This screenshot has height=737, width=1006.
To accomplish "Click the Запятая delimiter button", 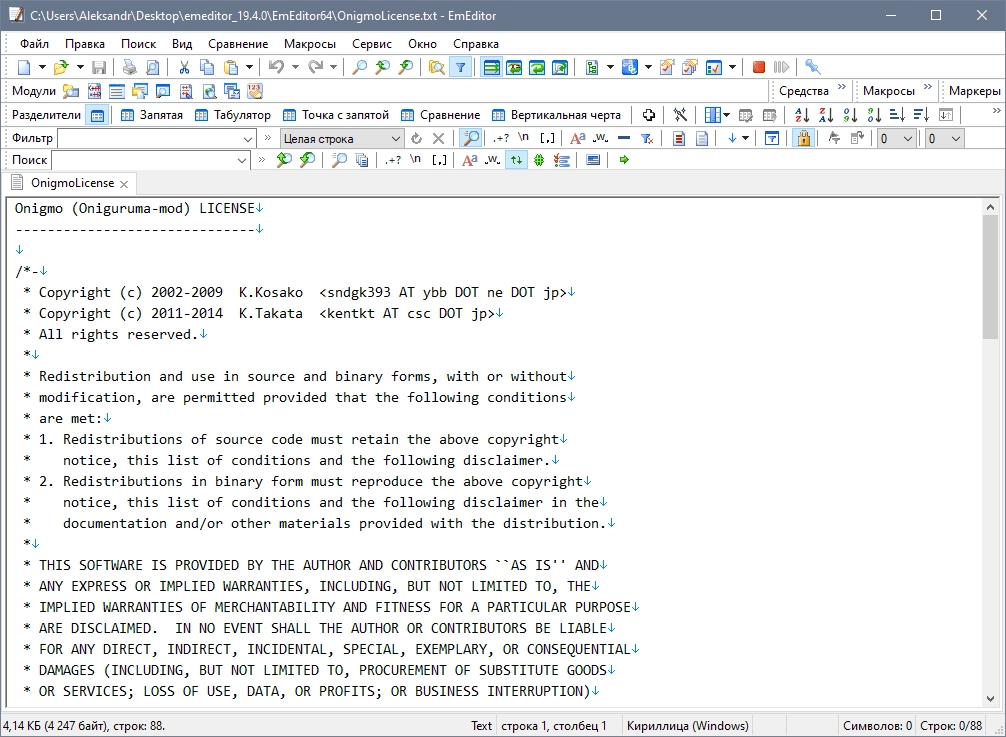I will click(x=152, y=115).
